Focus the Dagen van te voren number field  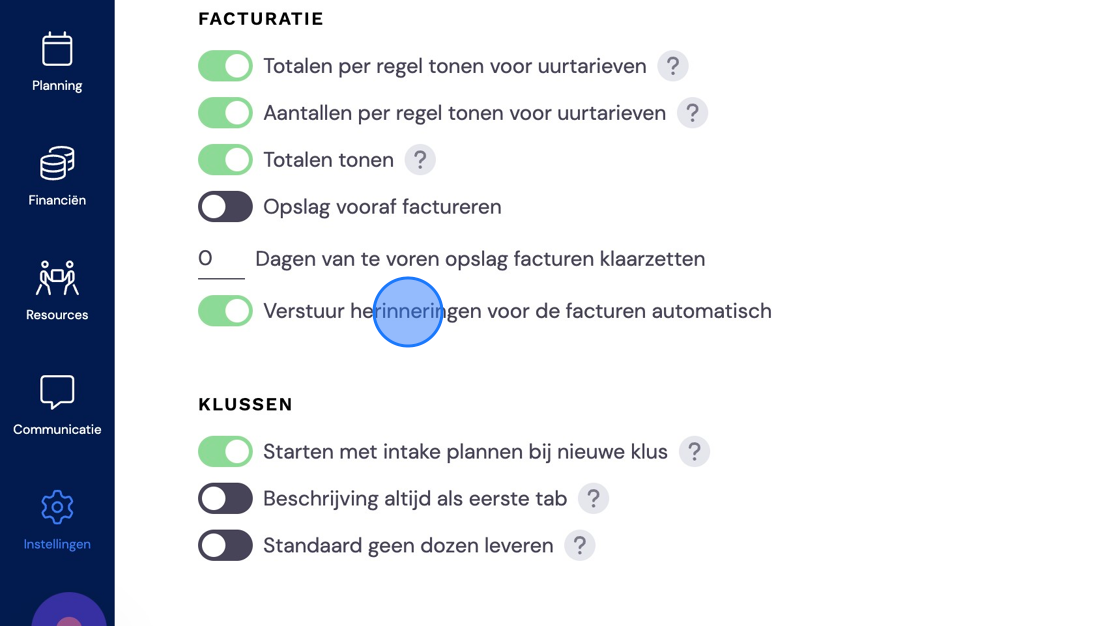click(221, 259)
